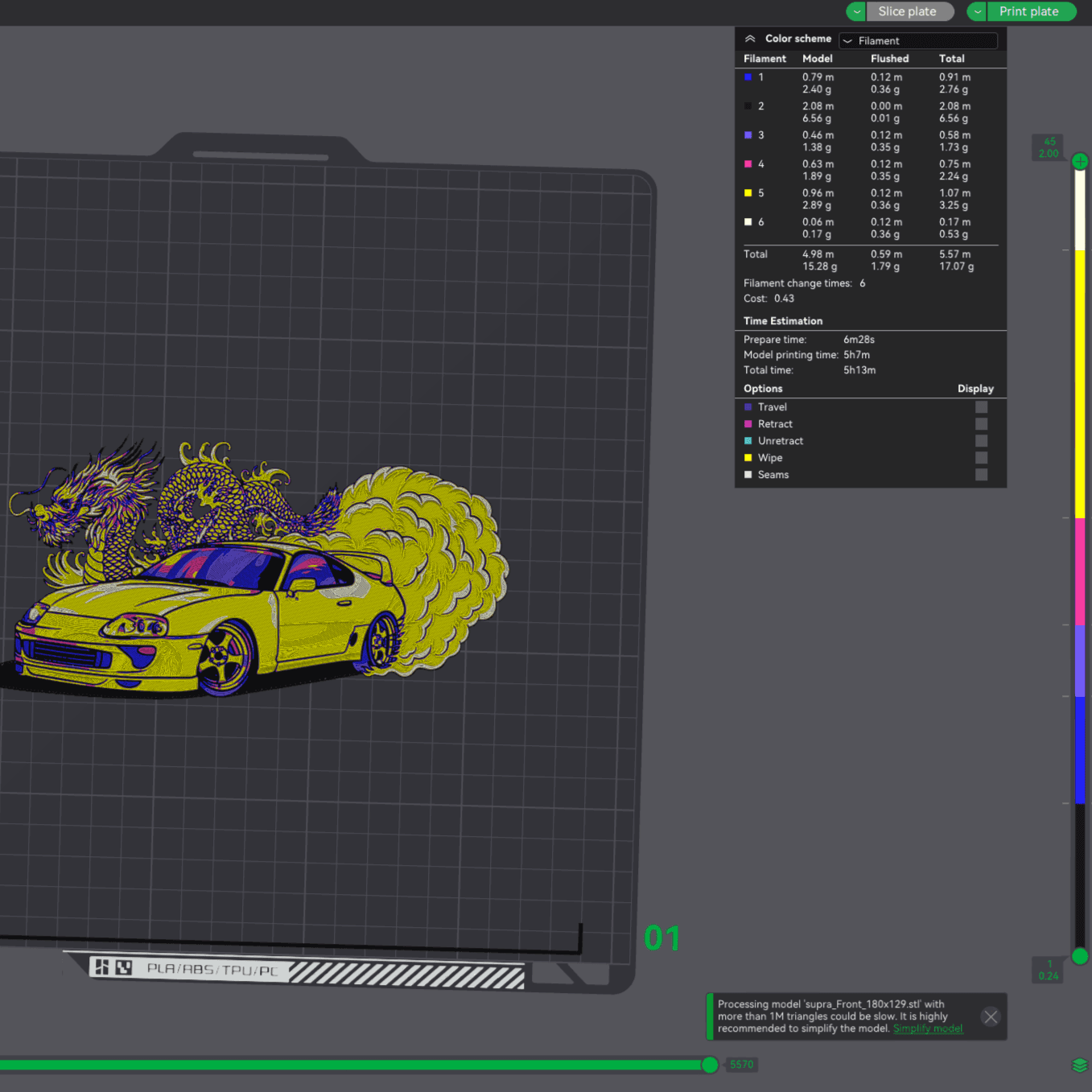Screen dimensions: 1092x1092
Task: Click the move count value 5570
Action: pyautogui.click(x=741, y=1065)
